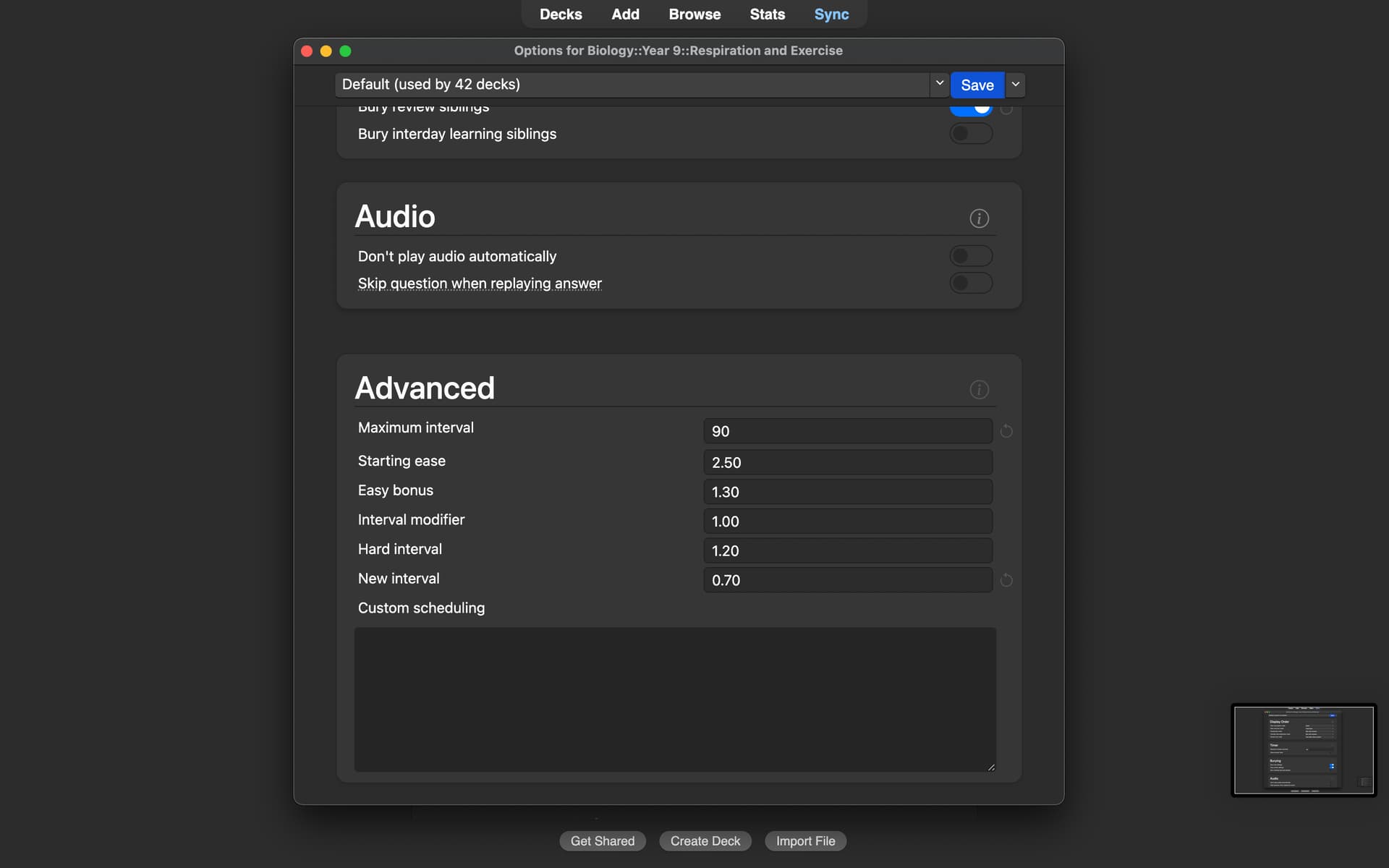
Task: Click the Starting ease input field
Action: click(x=847, y=463)
